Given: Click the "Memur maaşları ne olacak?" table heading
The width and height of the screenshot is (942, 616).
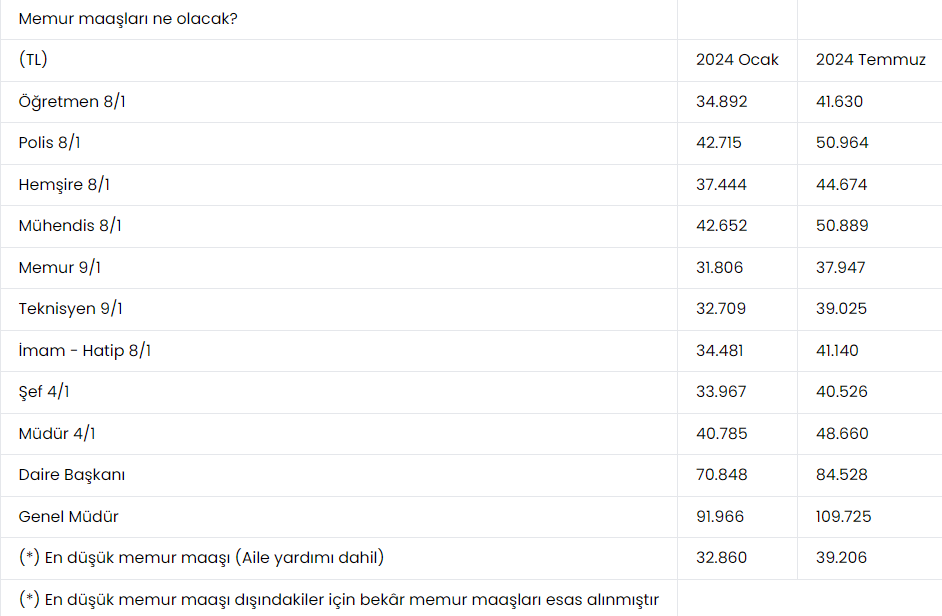Looking at the screenshot, I should click(127, 18).
